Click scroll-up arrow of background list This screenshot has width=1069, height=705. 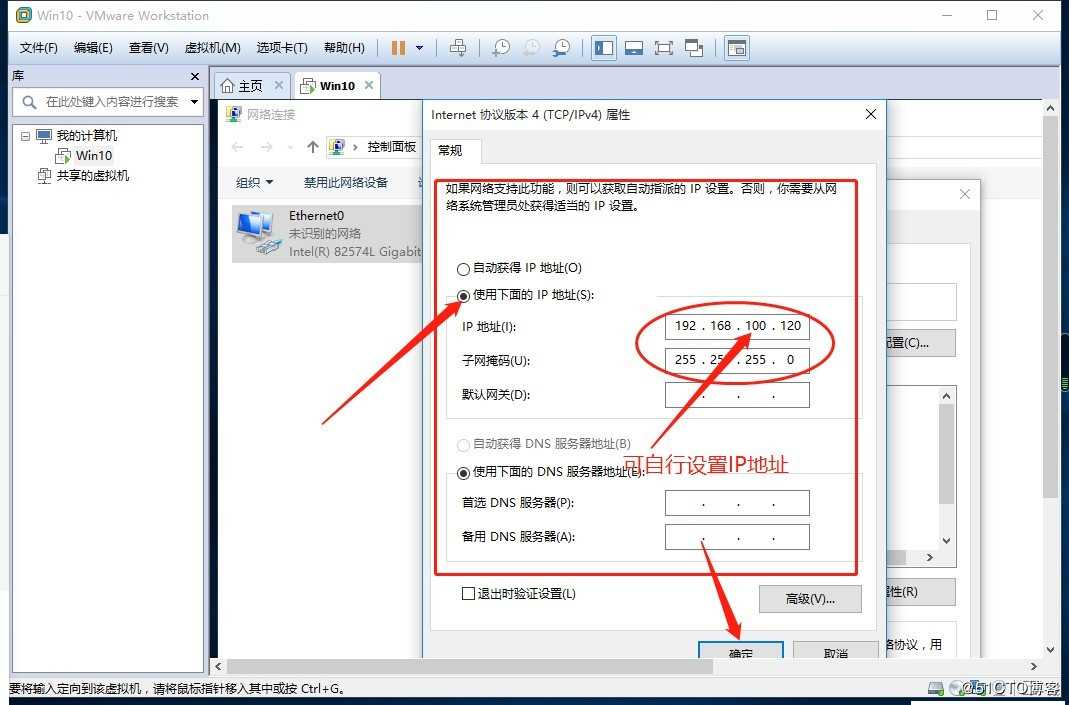point(946,396)
